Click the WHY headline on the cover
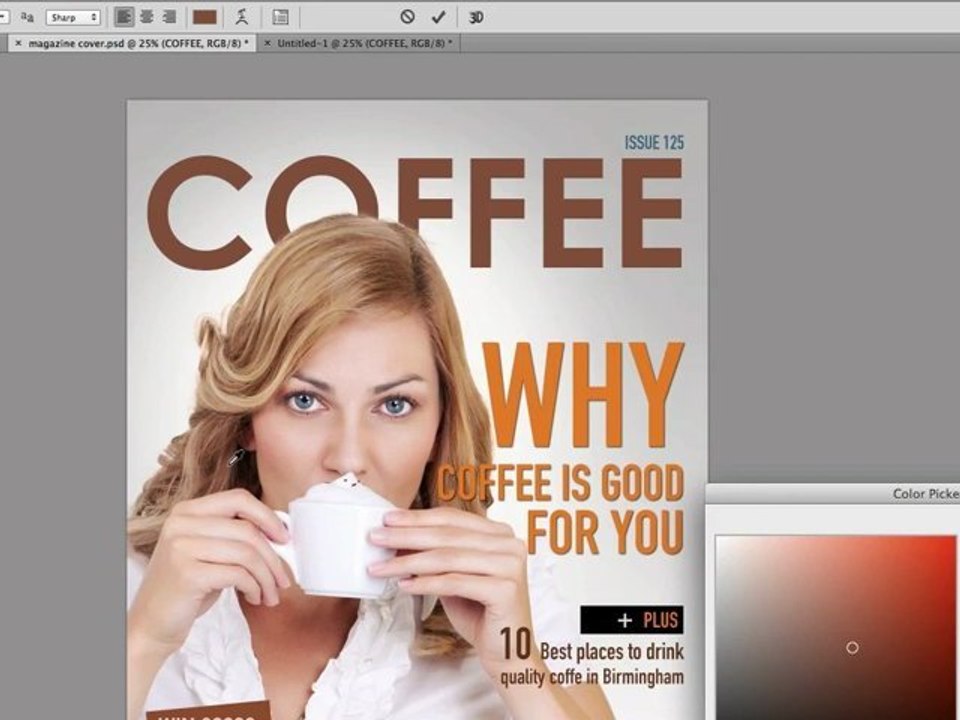The image size is (960, 720). click(x=583, y=395)
